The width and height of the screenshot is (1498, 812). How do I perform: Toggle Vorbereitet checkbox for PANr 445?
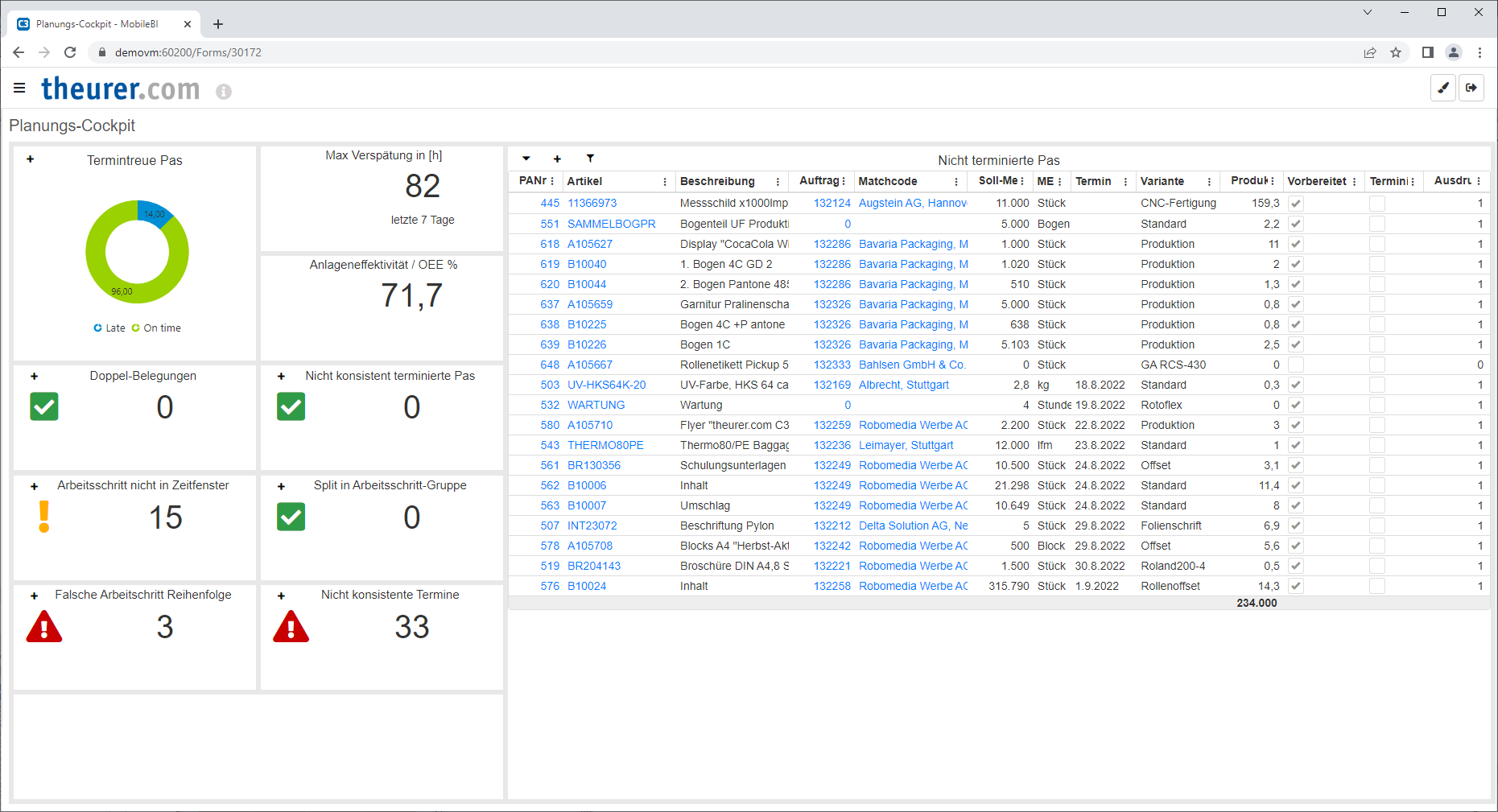(1296, 204)
